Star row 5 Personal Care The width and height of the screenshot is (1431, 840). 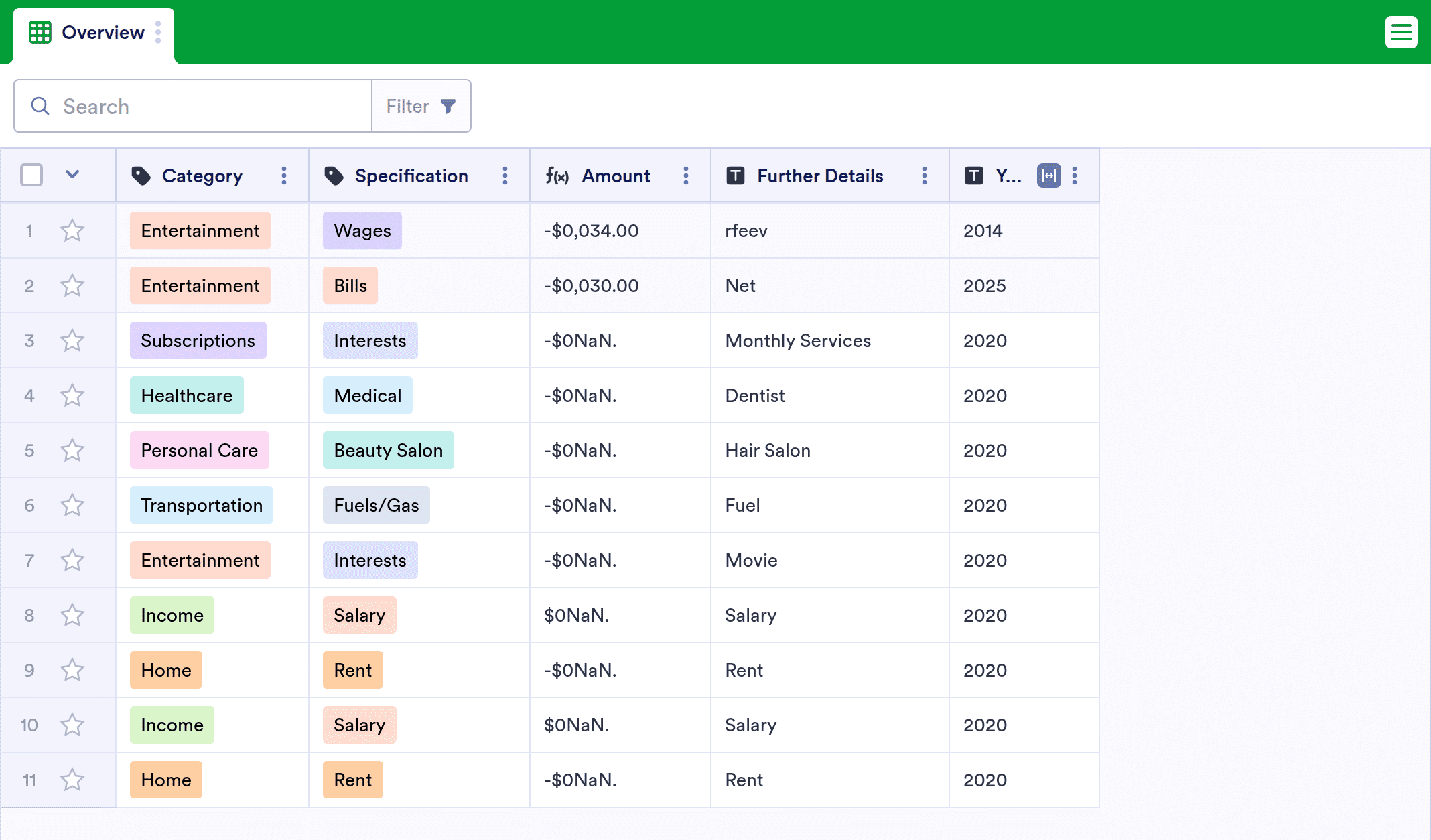coord(72,450)
